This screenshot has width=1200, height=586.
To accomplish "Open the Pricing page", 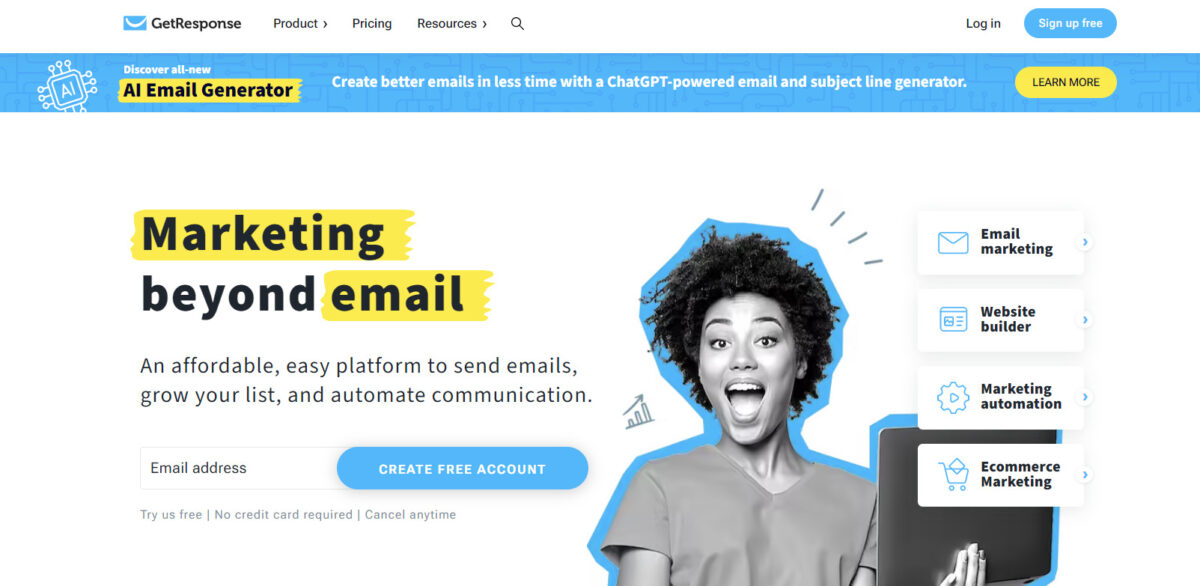I will [372, 23].
